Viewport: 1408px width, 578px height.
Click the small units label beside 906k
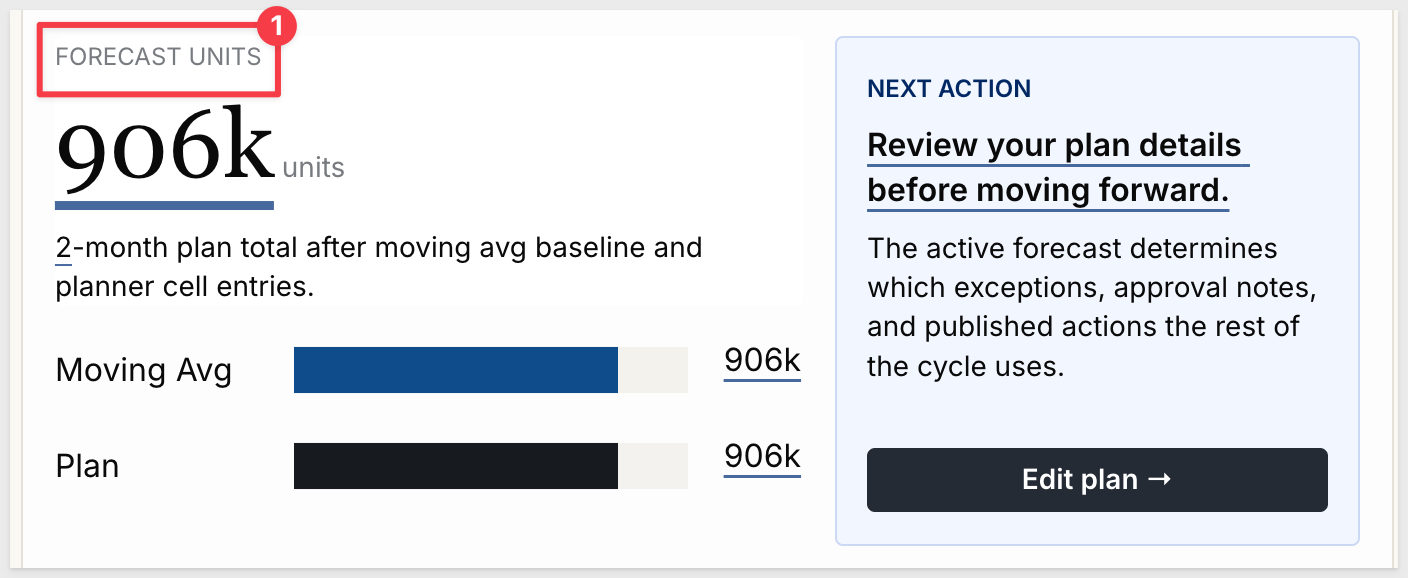(x=313, y=167)
